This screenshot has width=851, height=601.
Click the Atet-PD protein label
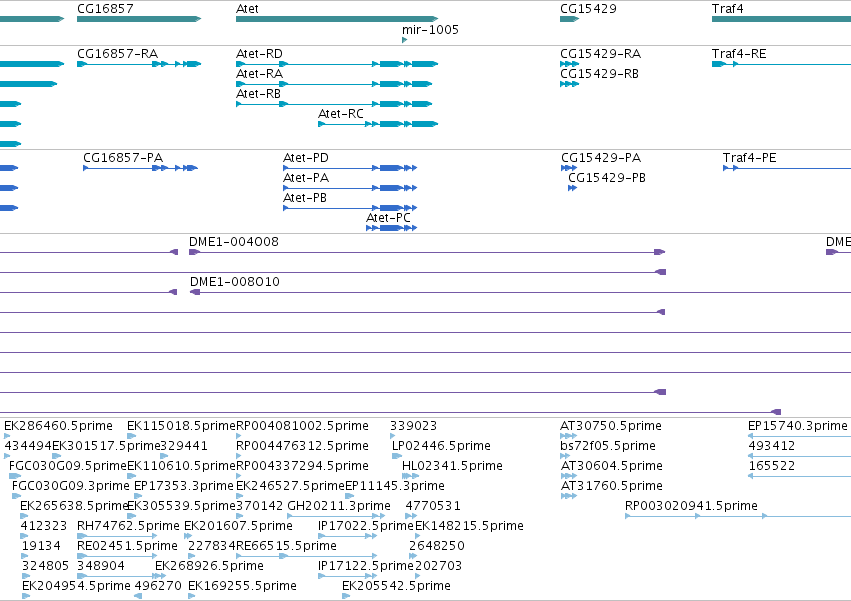click(306, 158)
